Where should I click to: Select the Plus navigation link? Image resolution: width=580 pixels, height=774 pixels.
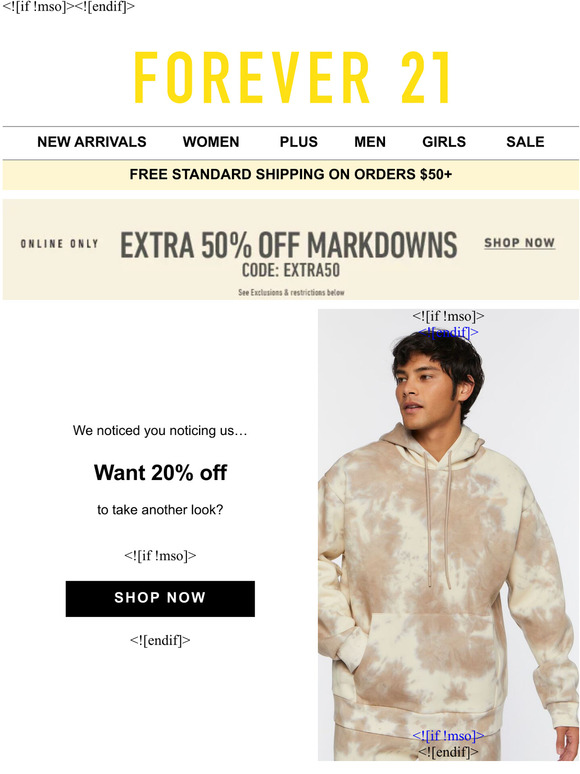pyautogui.click(x=299, y=142)
